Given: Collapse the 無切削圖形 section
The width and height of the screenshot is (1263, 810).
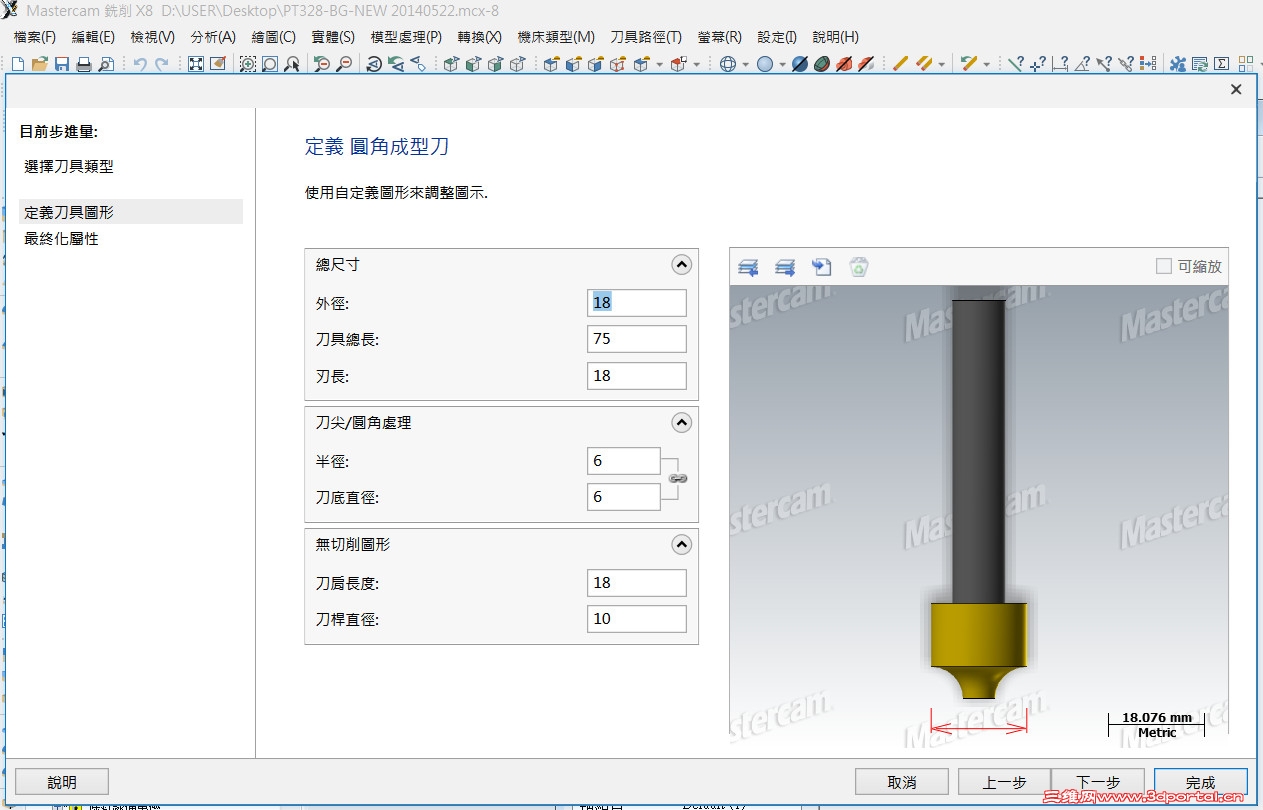Looking at the screenshot, I should tap(681, 545).
